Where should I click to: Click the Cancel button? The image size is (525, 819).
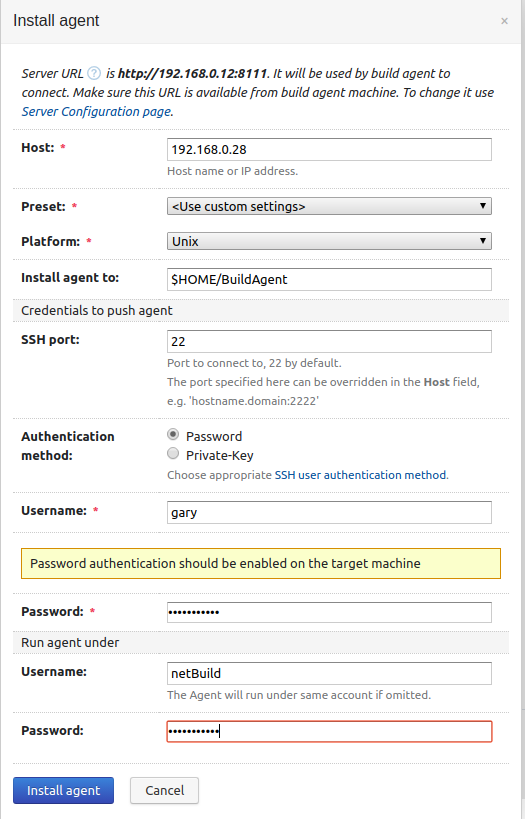click(x=165, y=790)
